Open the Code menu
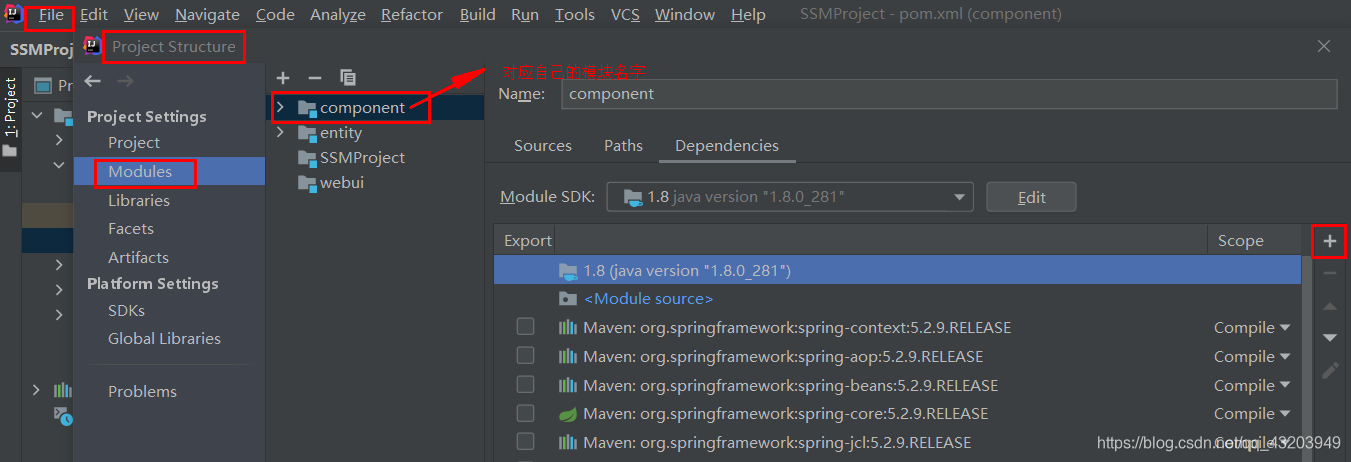 pos(275,15)
